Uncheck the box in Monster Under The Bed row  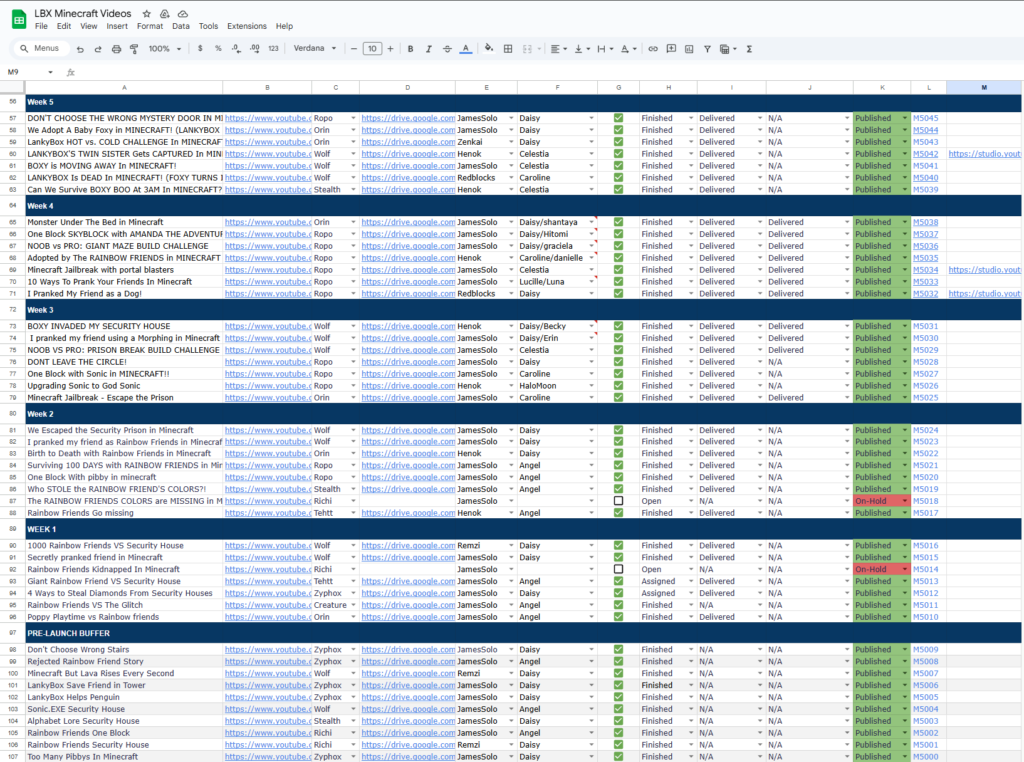click(x=618, y=222)
